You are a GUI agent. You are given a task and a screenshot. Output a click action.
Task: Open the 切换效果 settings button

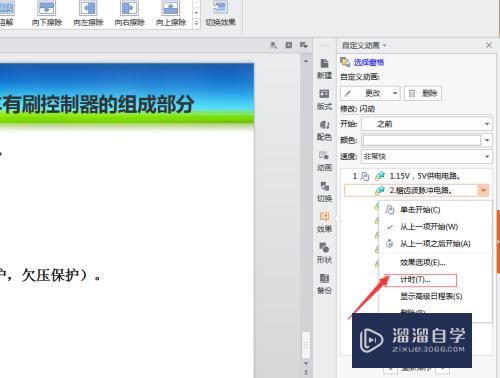220,13
